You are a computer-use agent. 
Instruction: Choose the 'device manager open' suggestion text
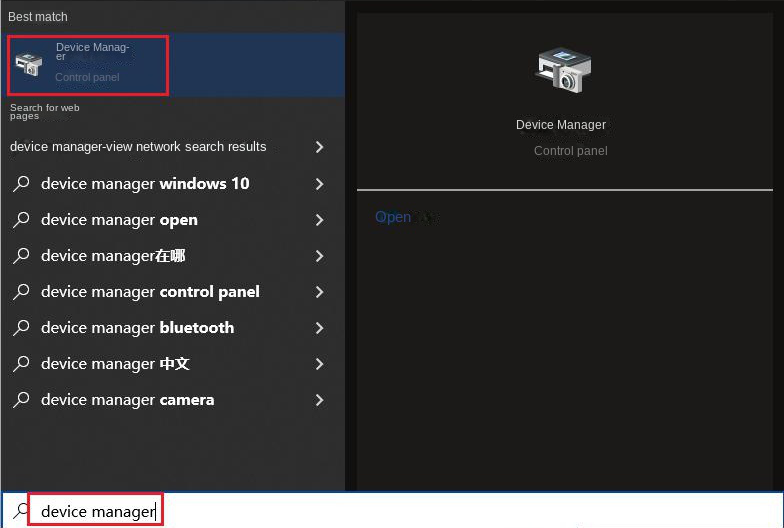[119, 220]
